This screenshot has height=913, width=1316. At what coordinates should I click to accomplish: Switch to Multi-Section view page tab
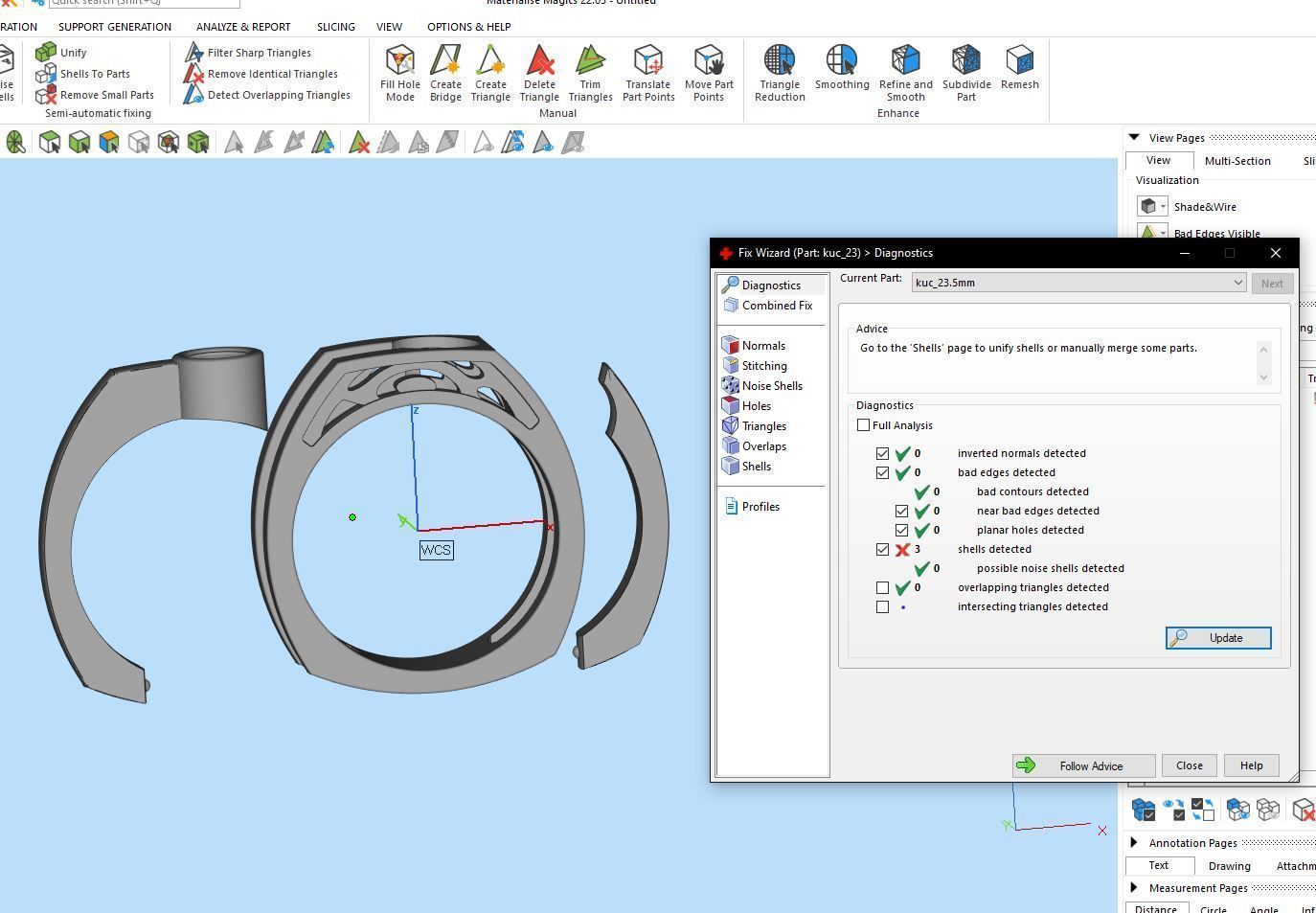[1237, 161]
